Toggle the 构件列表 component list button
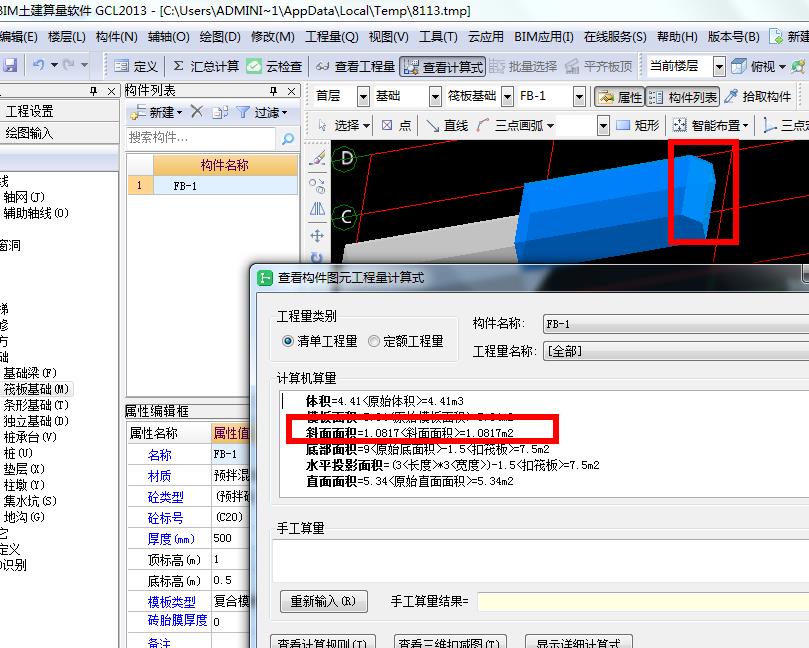This screenshot has width=809, height=648. [683, 96]
